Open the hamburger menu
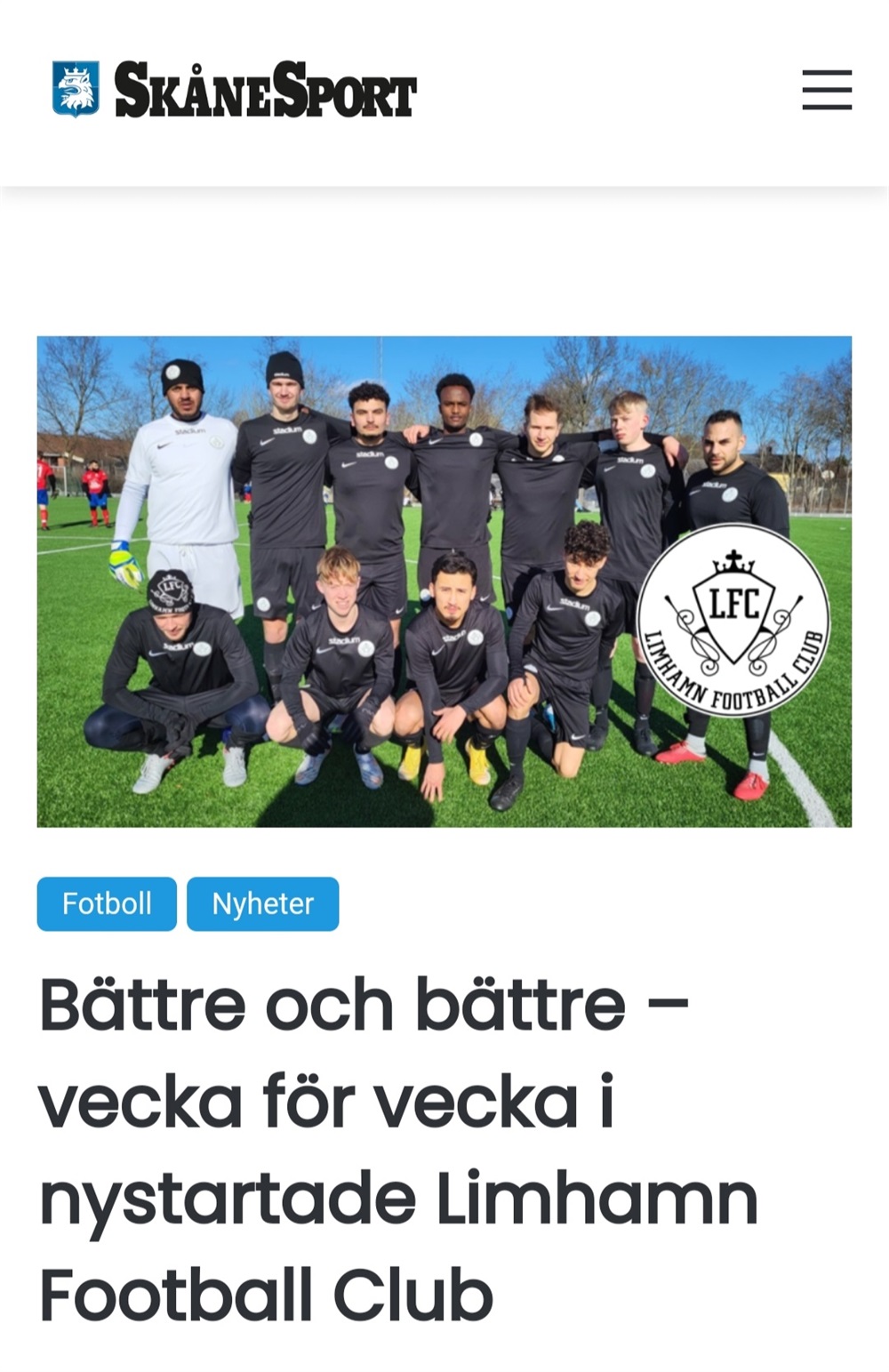Viewport: 889px width, 1372px height. point(827,90)
